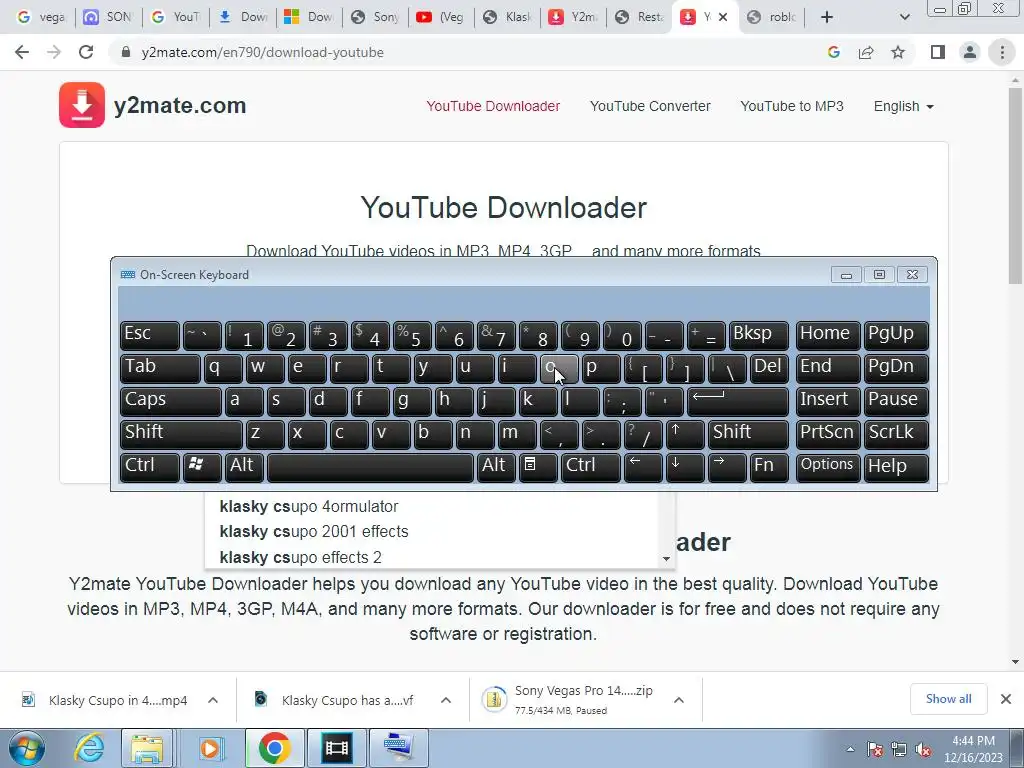Toggle the left Shift key
The height and width of the screenshot is (768, 1024).
[181, 434]
